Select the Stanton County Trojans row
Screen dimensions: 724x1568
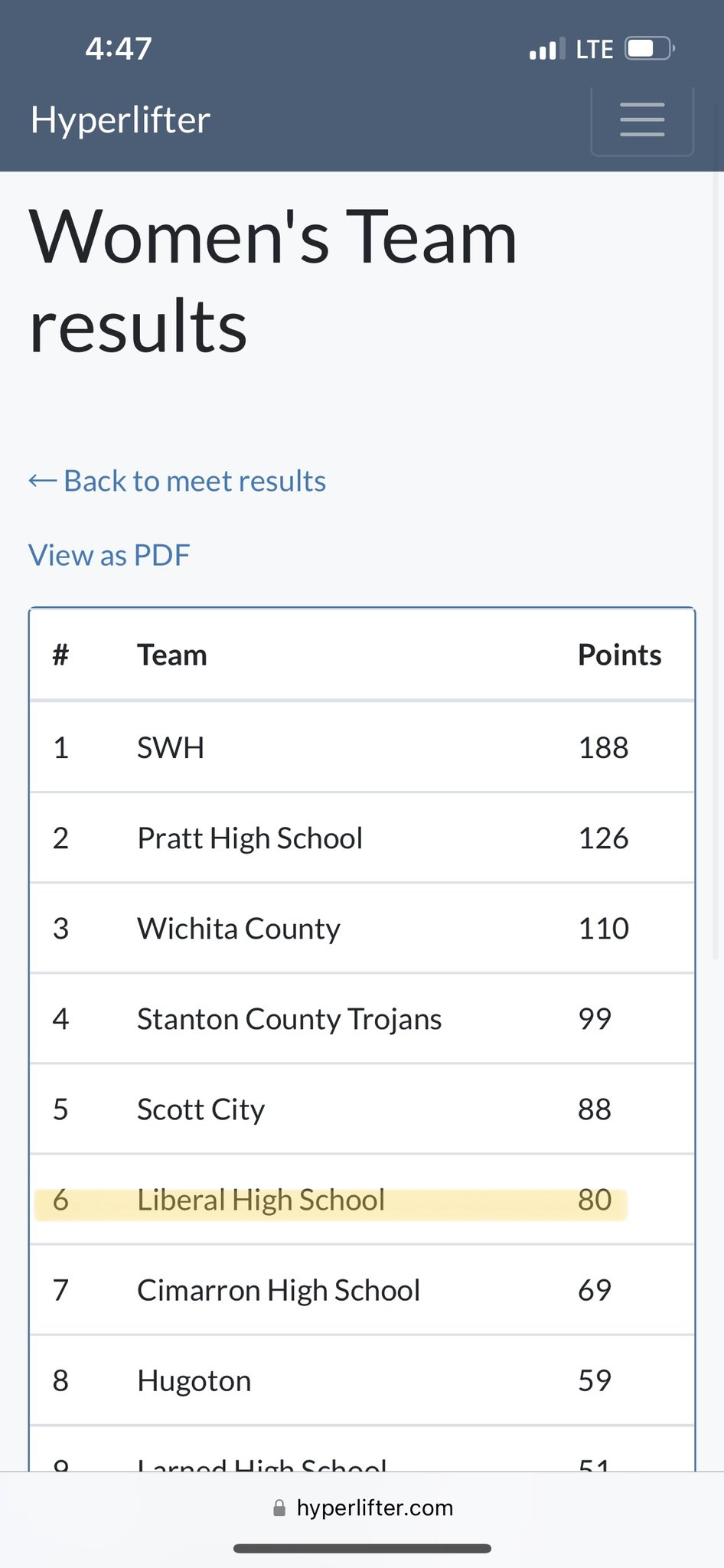362,1018
